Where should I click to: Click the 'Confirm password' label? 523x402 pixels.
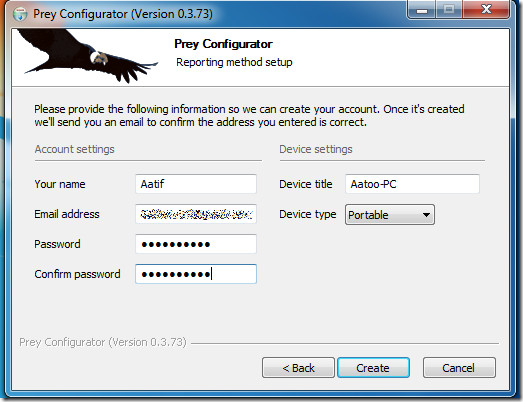77,274
